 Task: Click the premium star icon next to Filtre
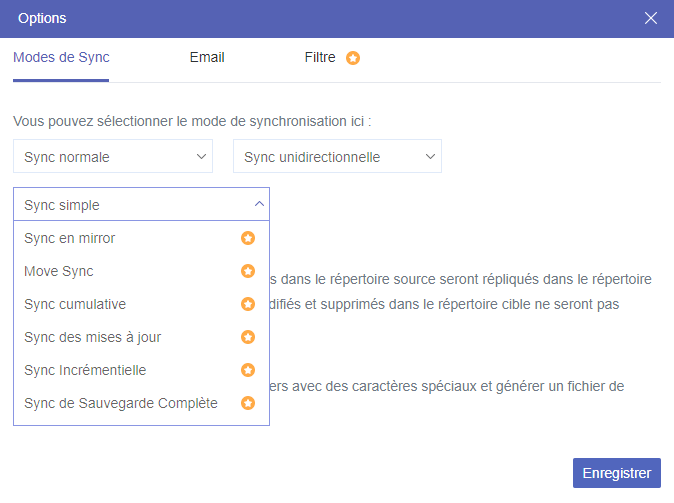pos(353,58)
